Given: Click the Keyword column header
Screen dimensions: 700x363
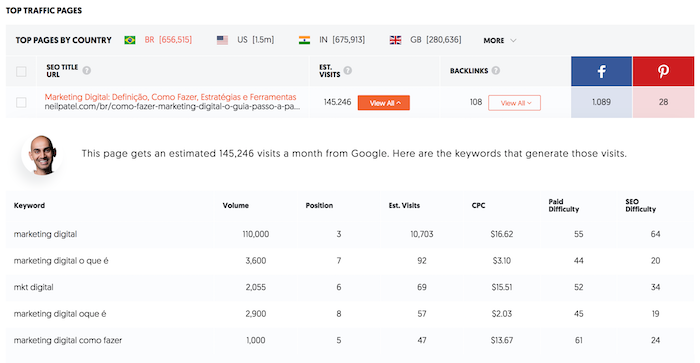Looking at the screenshot, I should [29, 205].
